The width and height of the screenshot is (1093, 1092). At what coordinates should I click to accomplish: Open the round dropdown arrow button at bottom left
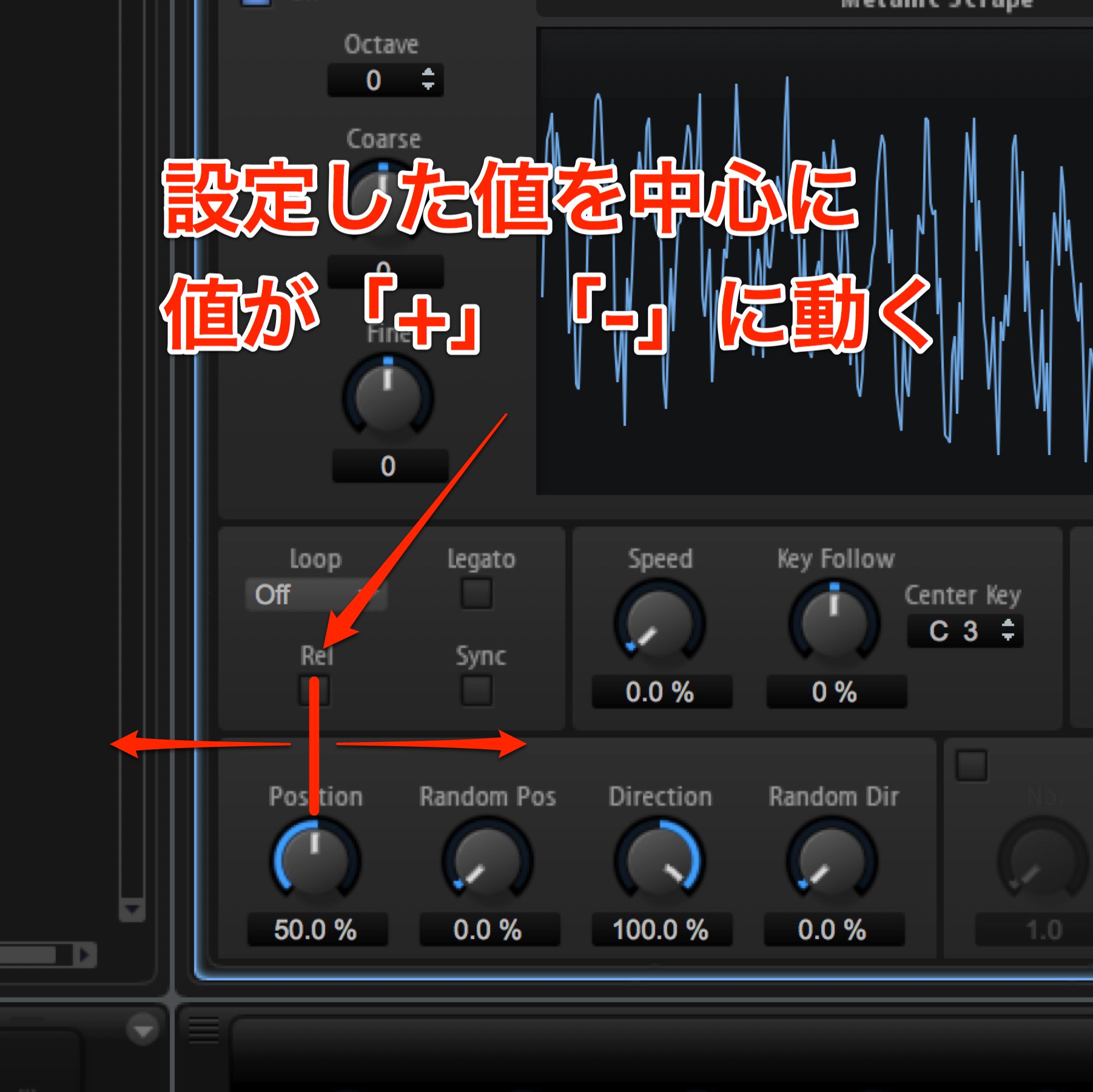coord(143,1030)
